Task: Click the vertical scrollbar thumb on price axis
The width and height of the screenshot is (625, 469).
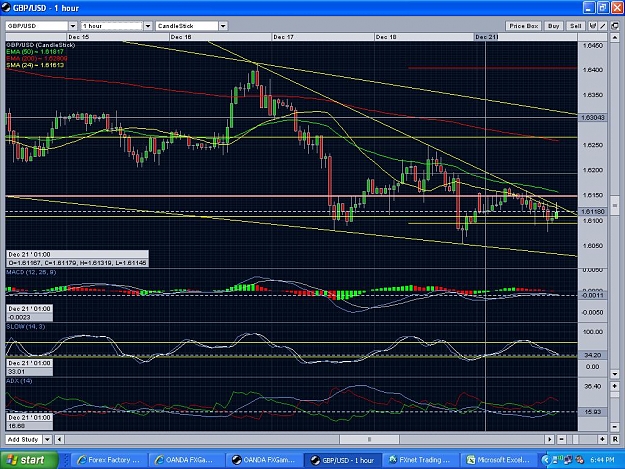Action: pyautogui.click(x=615, y=206)
